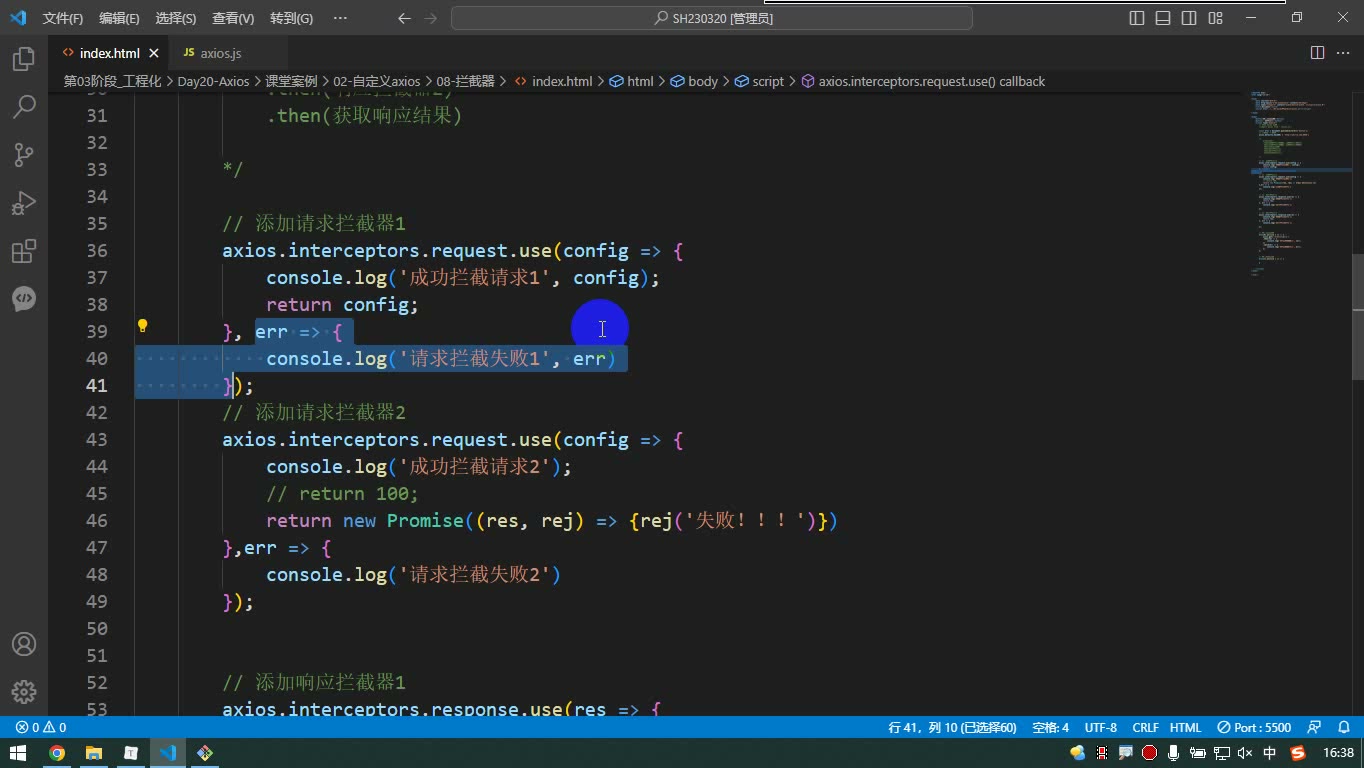
Task: Click the vertical scrollbar thumb in editor
Action: click(x=1358, y=316)
